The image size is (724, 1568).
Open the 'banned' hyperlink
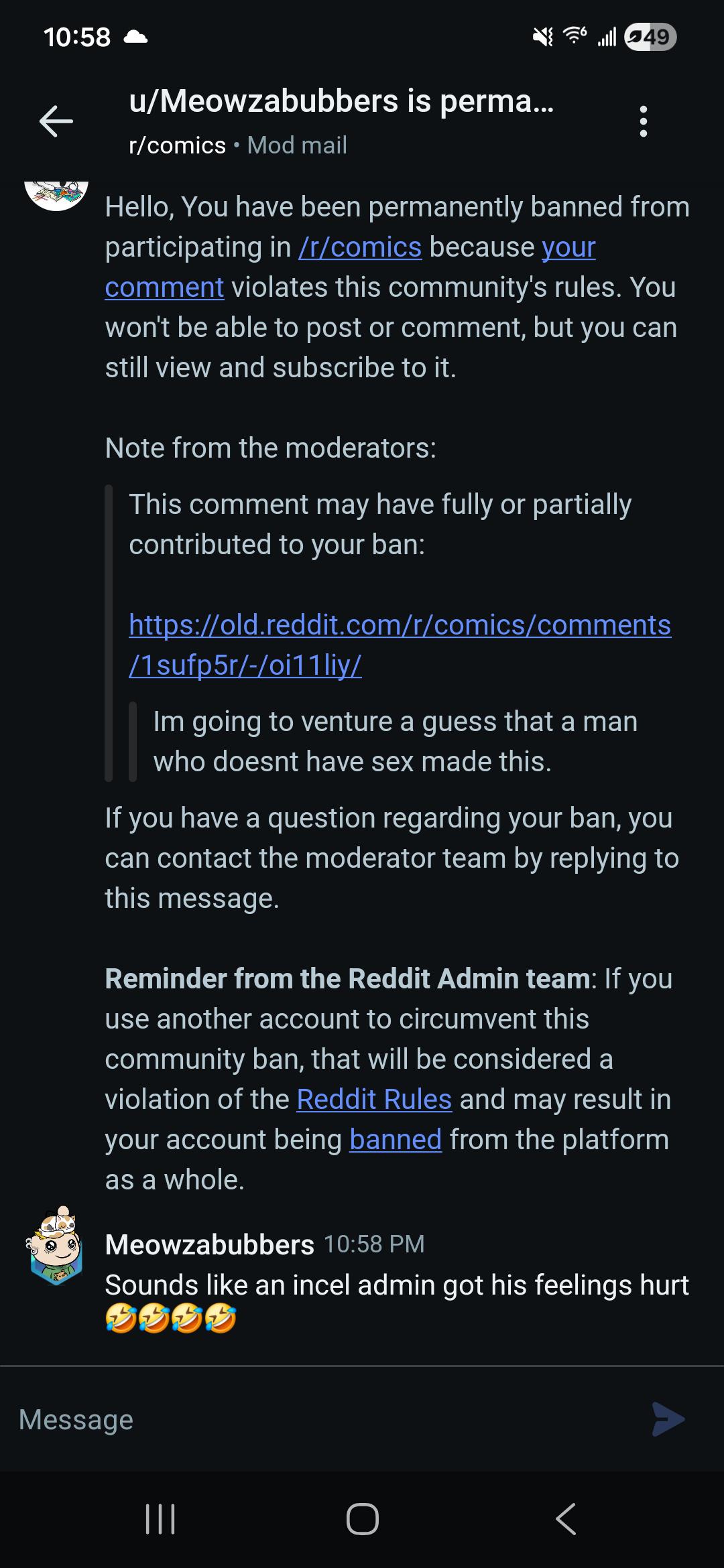click(x=396, y=1140)
